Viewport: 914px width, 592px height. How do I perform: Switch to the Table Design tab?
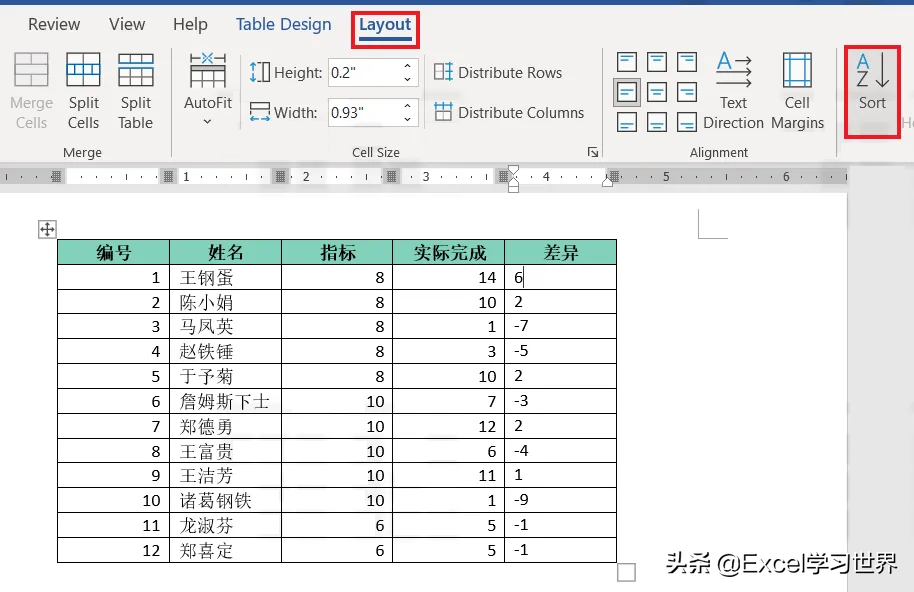coord(283,24)
